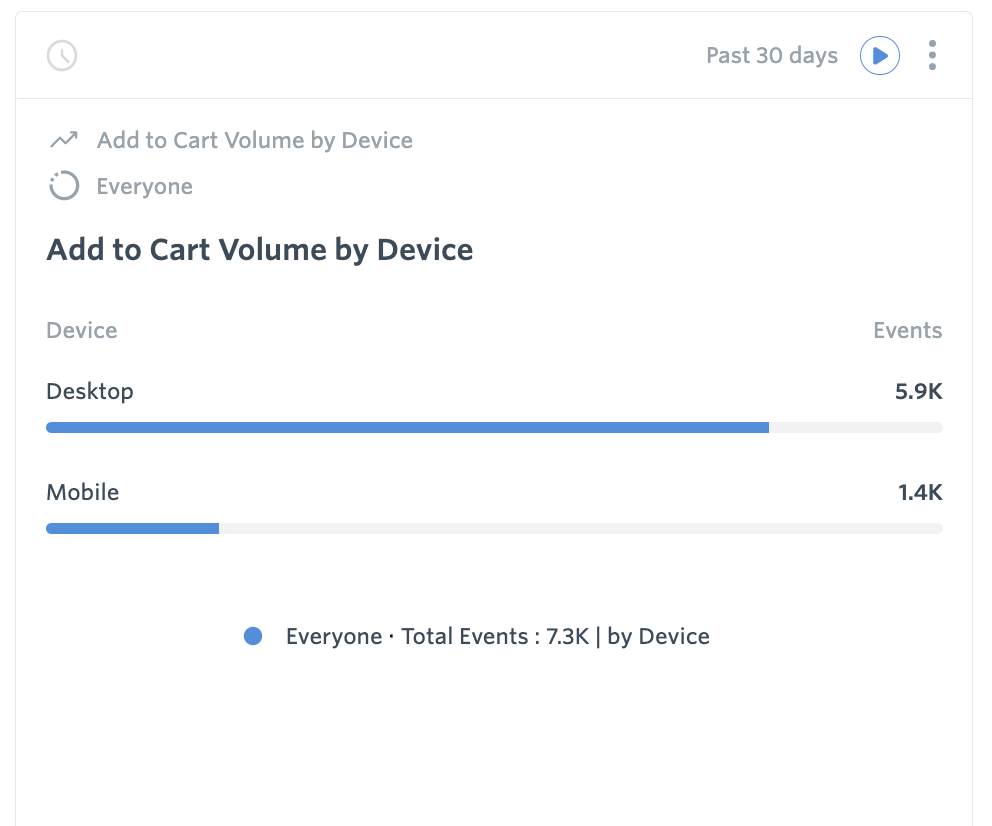The height and width of the screenshot is (826, 992).
Task: Click the unfilled part of Mobile bar
Action: point(580,528)
